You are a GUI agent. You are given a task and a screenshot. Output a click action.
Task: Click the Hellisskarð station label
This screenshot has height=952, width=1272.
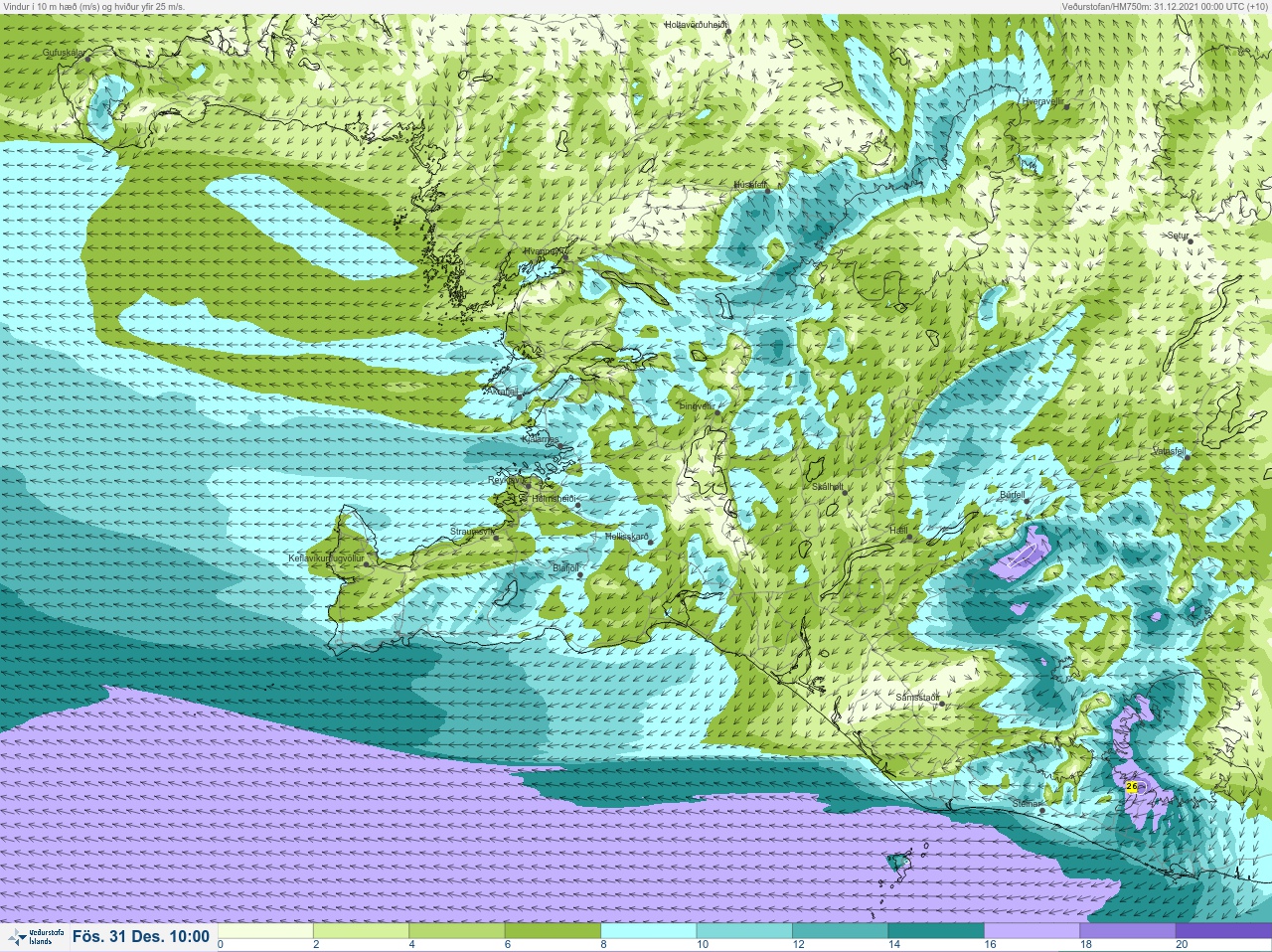tap(626, 537)
